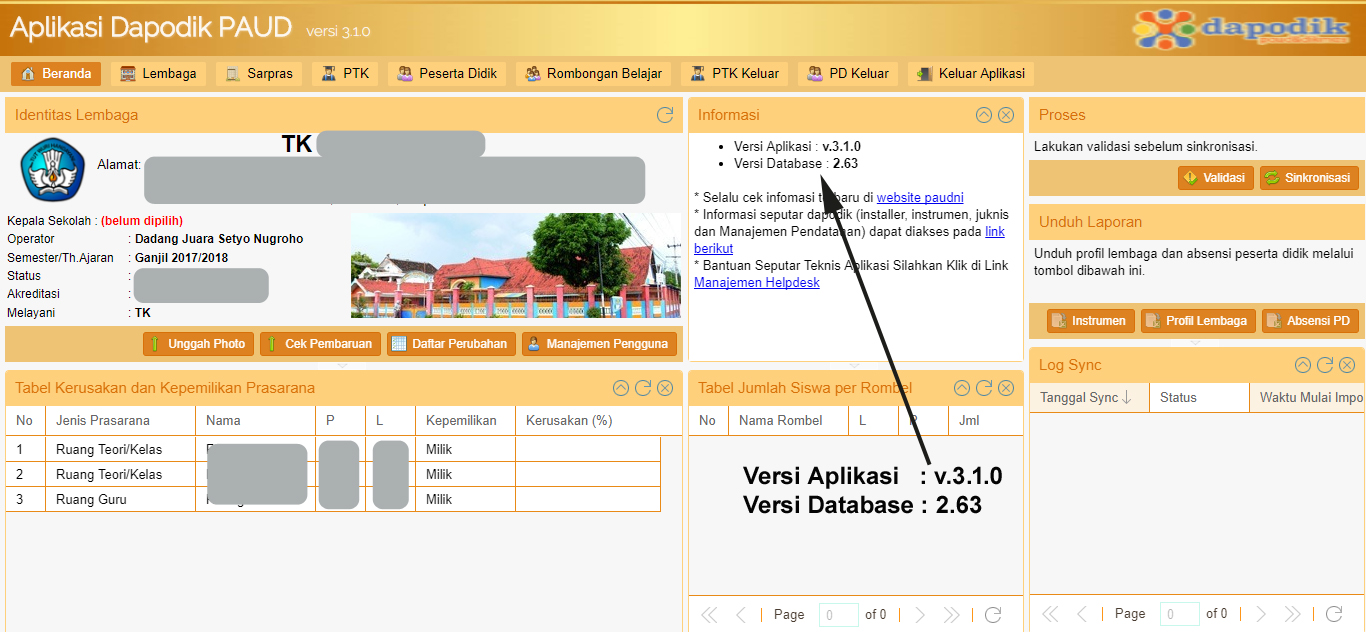The image size is (1366, 632).
Task: Open Manajemen Pengguna
Action: pos(599,344)
